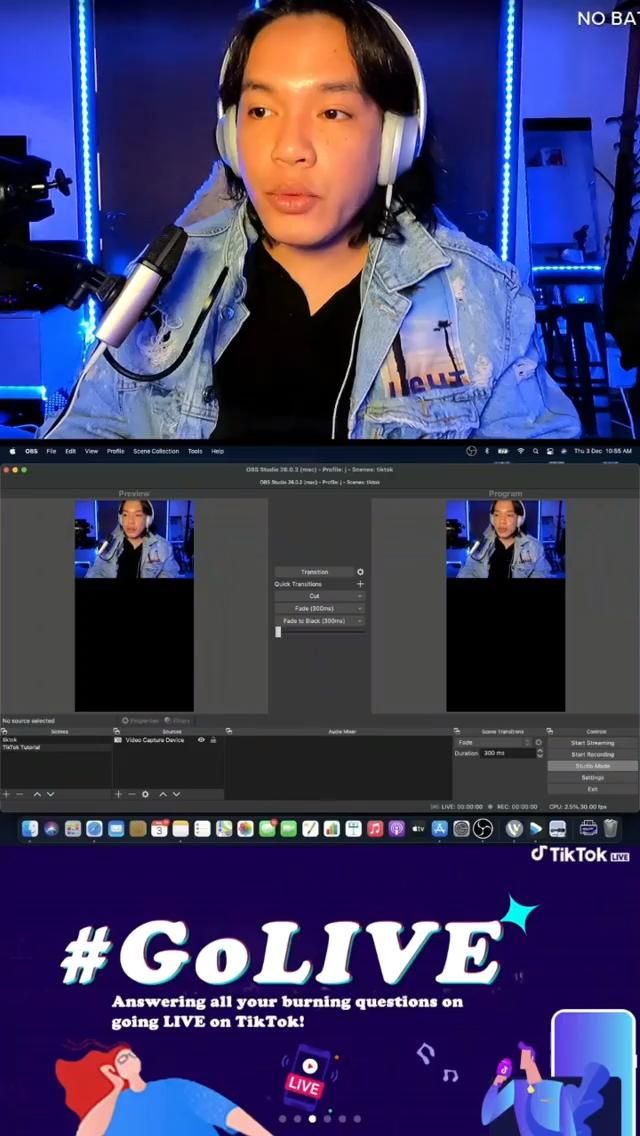Viewport: 640px width, 1136px height.
Task: Expand the Fade to Black dropdown arrow
Action: pos(360,621)
